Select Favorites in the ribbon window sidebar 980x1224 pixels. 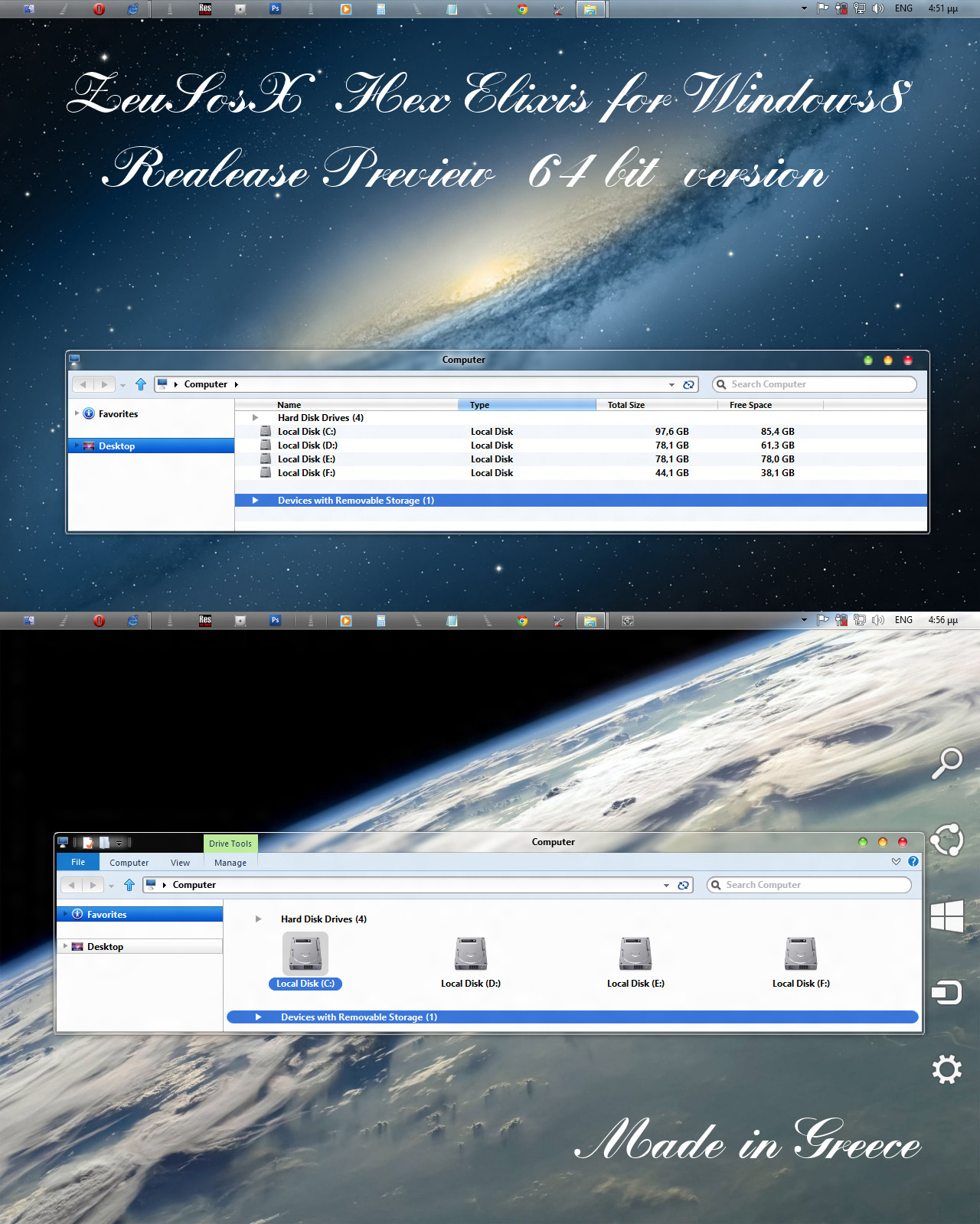[140, 915]
